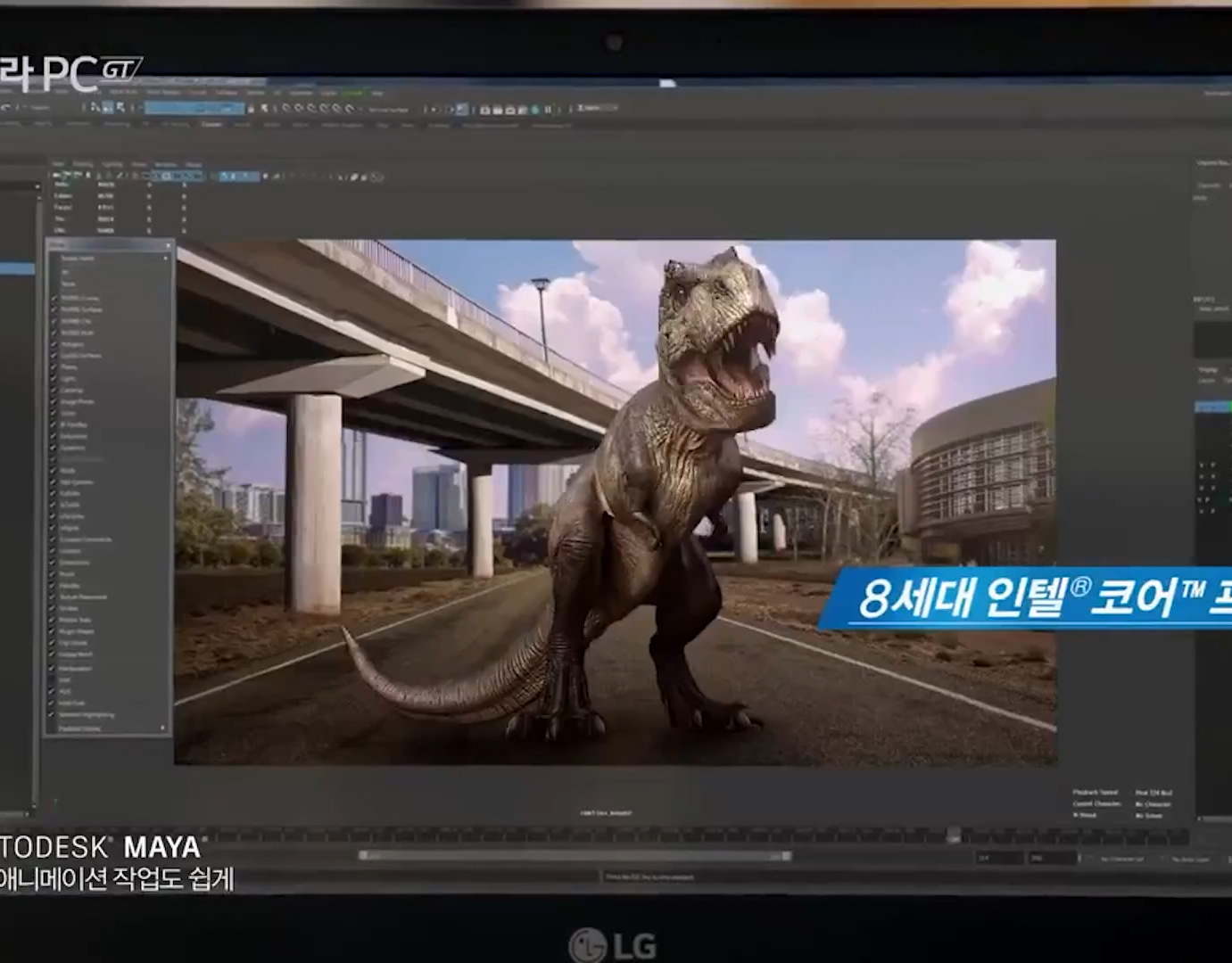Open the Renderer panel menu

point(165,165)
